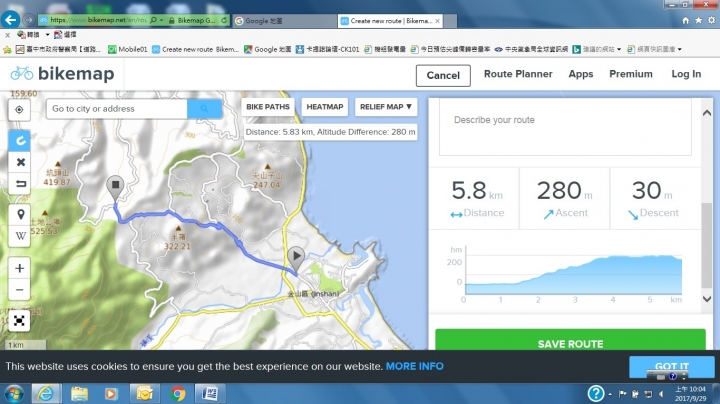Show hidden system tray icons arrow
The image size is (720, 404).
click(610, 394)
